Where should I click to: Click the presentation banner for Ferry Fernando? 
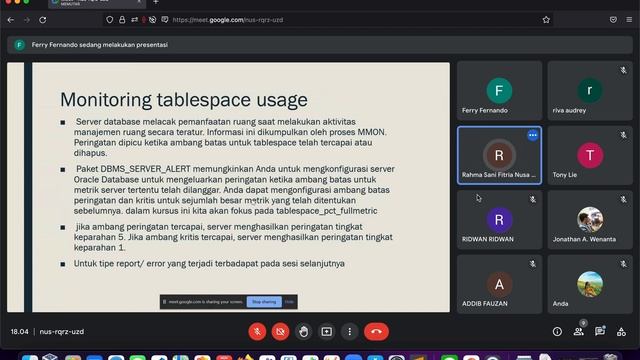(x=320, y=45)
